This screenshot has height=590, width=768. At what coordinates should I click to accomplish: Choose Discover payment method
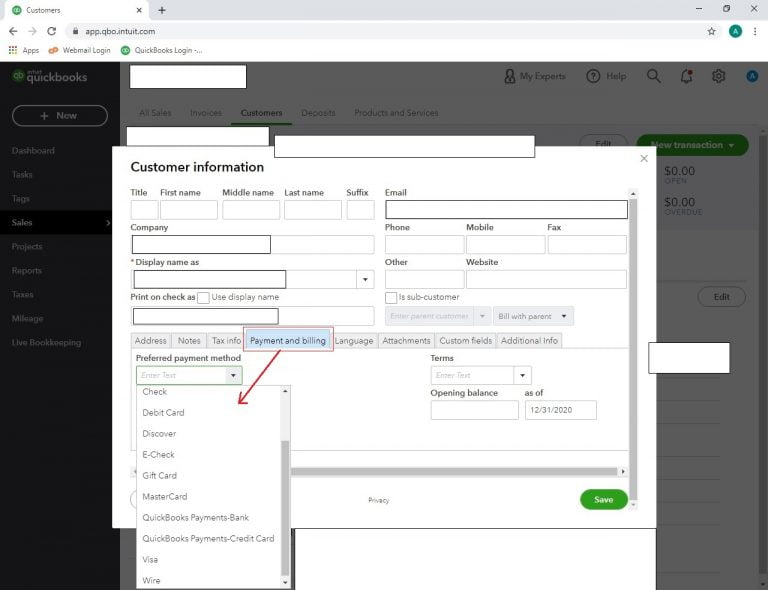(x=209, y=434)
